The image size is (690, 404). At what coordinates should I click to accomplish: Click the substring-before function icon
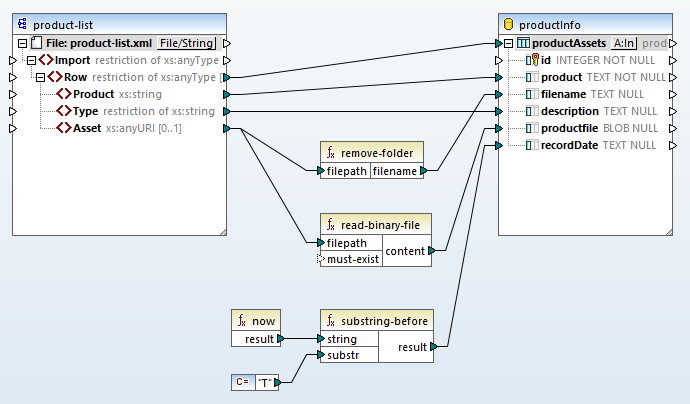331,321
